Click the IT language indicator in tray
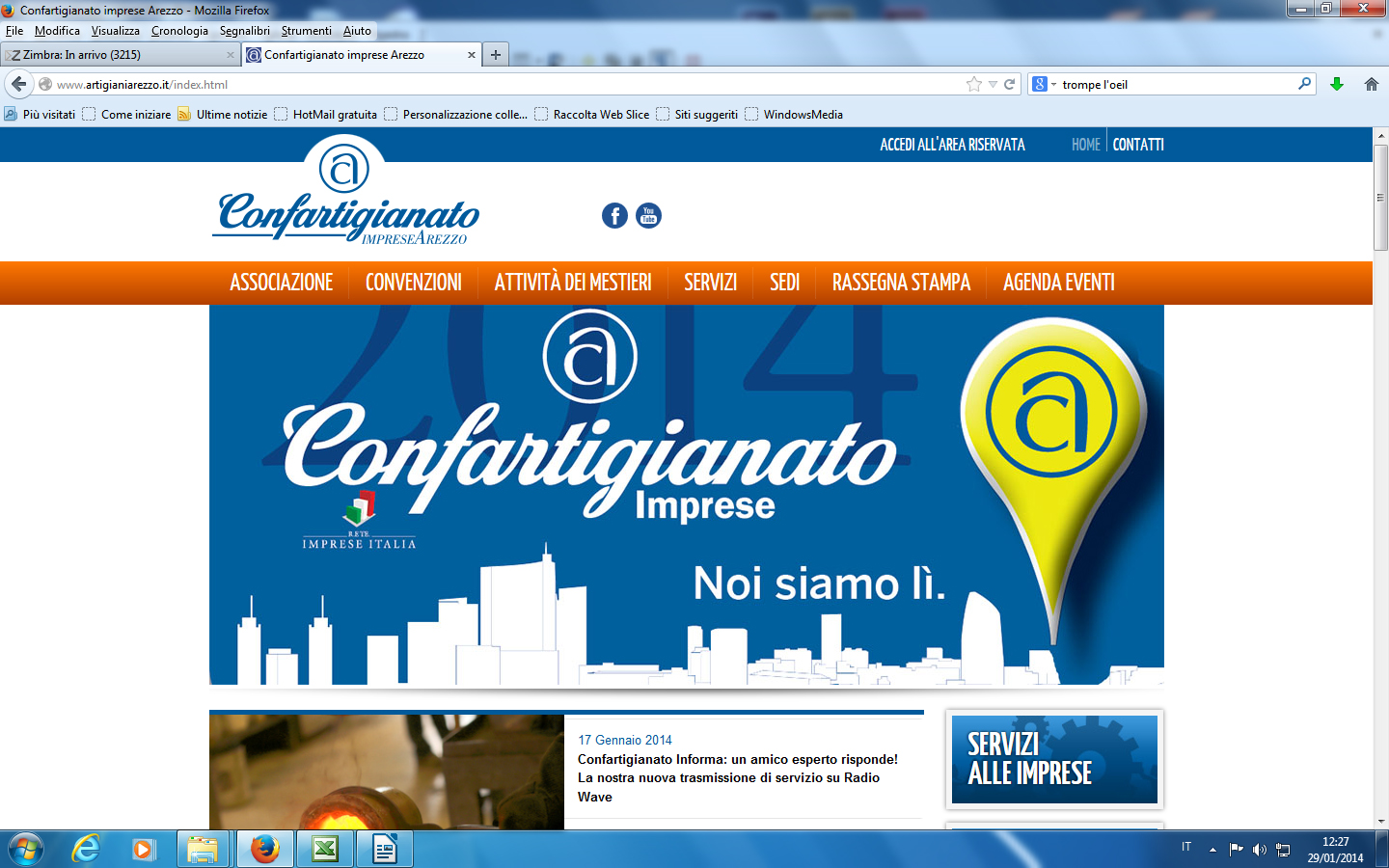This screenshot has height=868, width=1389. coord(1186,847)
